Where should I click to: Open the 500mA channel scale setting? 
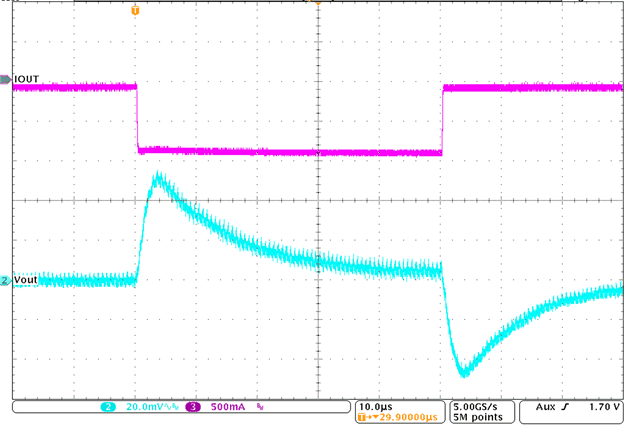(x=225, y=408)
